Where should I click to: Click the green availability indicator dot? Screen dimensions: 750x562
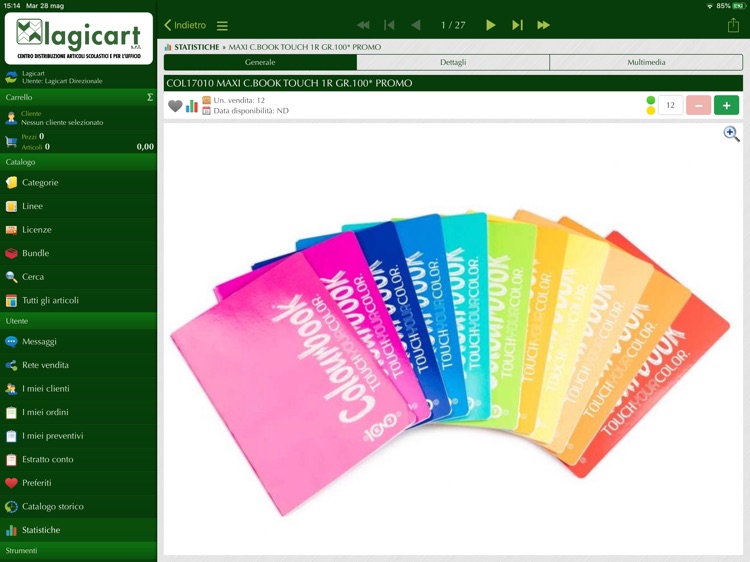[x=651, y=100]
